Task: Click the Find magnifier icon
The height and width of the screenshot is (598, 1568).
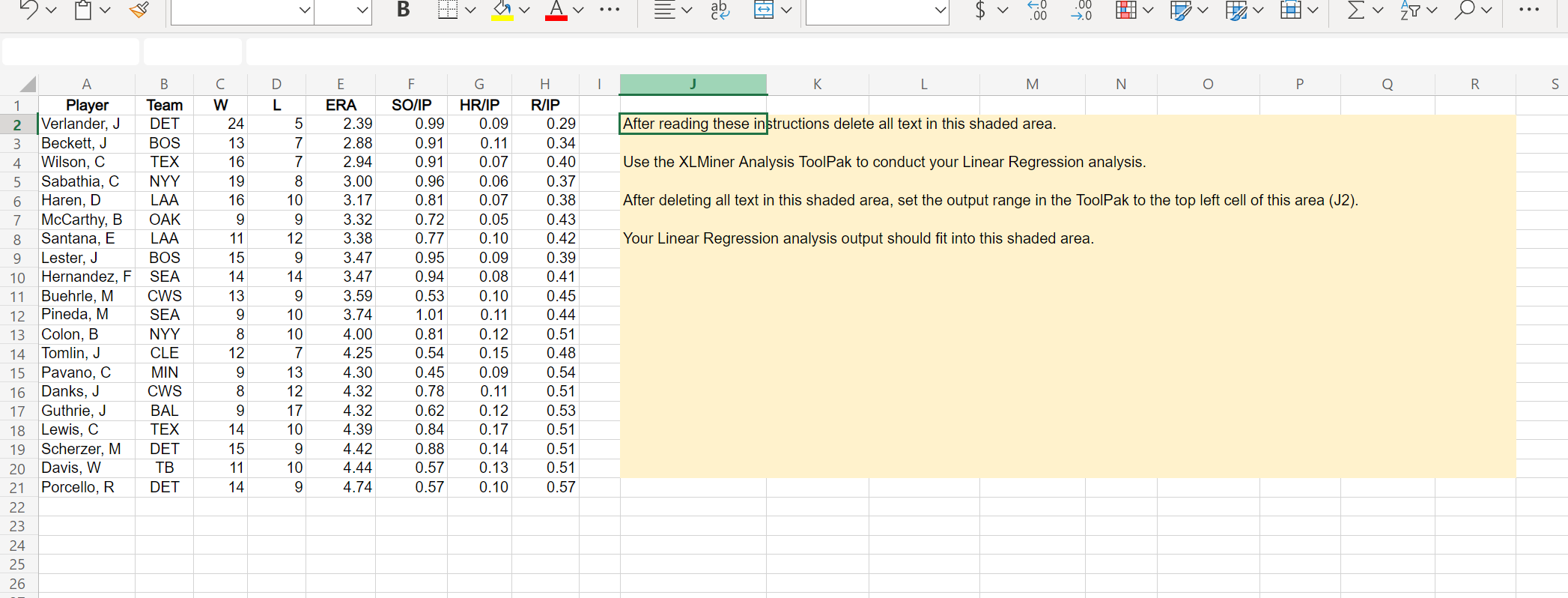Action: pos(1465,10)
